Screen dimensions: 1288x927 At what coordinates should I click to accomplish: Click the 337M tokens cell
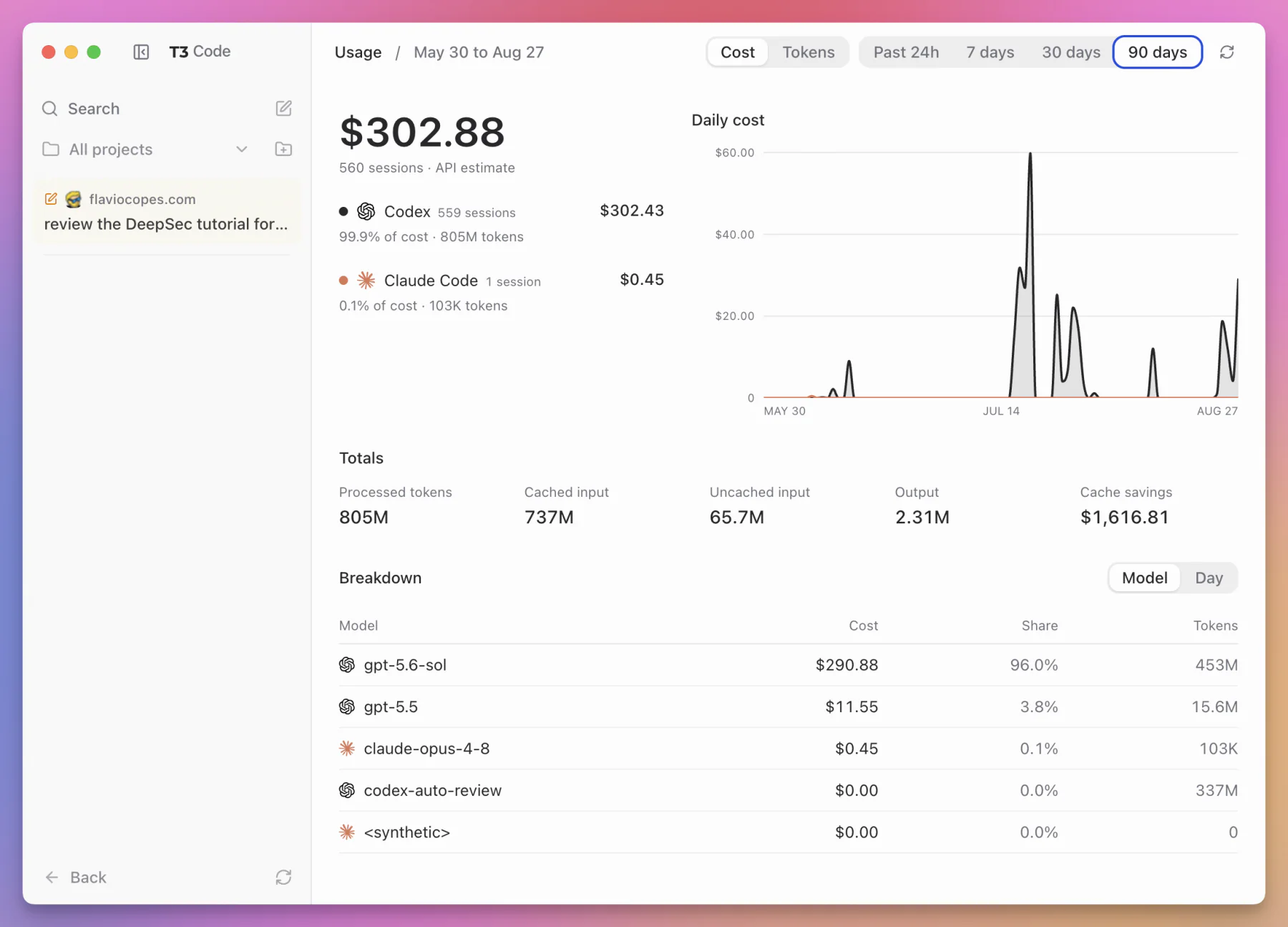[1216, 790]
